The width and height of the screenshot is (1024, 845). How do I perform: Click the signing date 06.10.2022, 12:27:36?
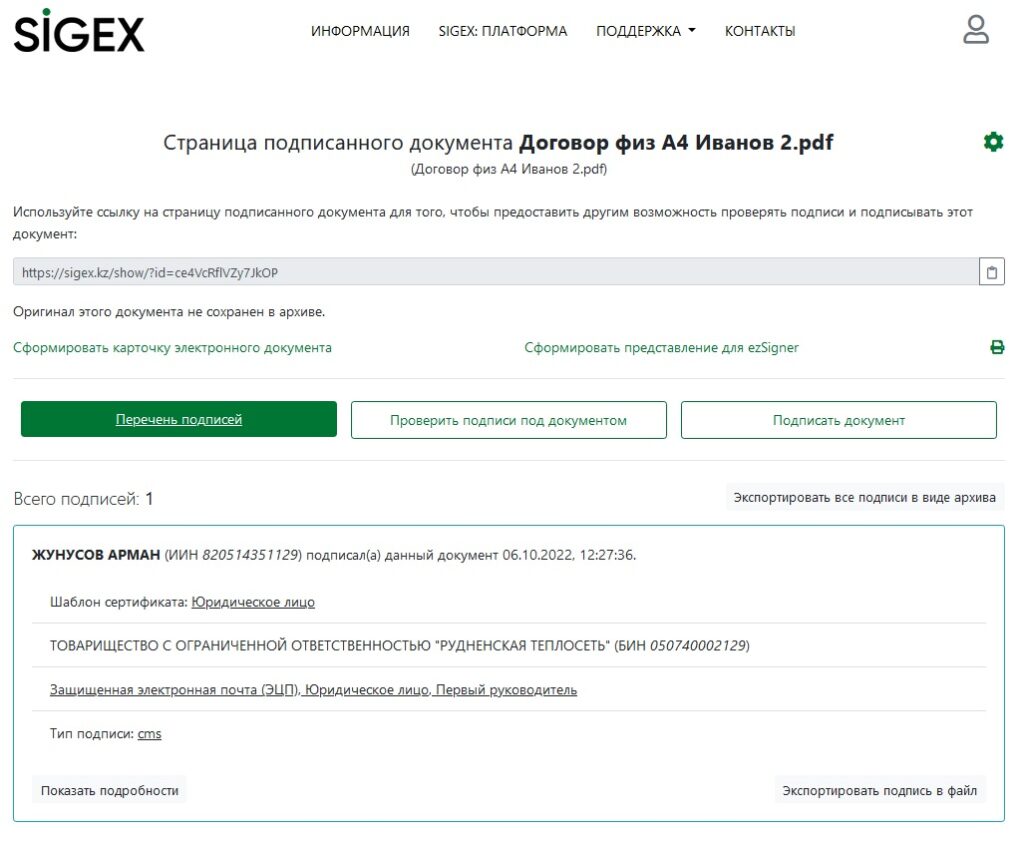point(568,555)
